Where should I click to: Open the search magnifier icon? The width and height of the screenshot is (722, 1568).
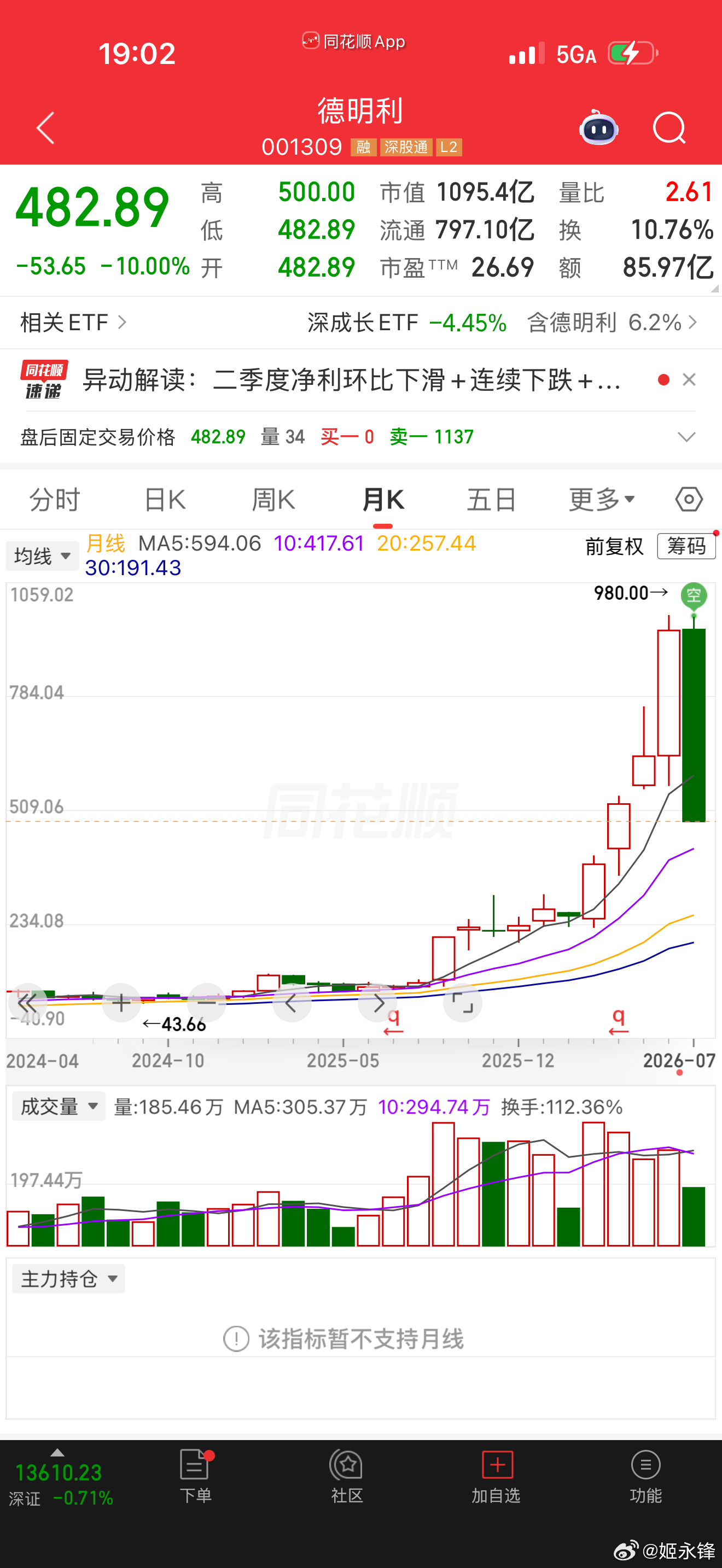tap(669, 128)
